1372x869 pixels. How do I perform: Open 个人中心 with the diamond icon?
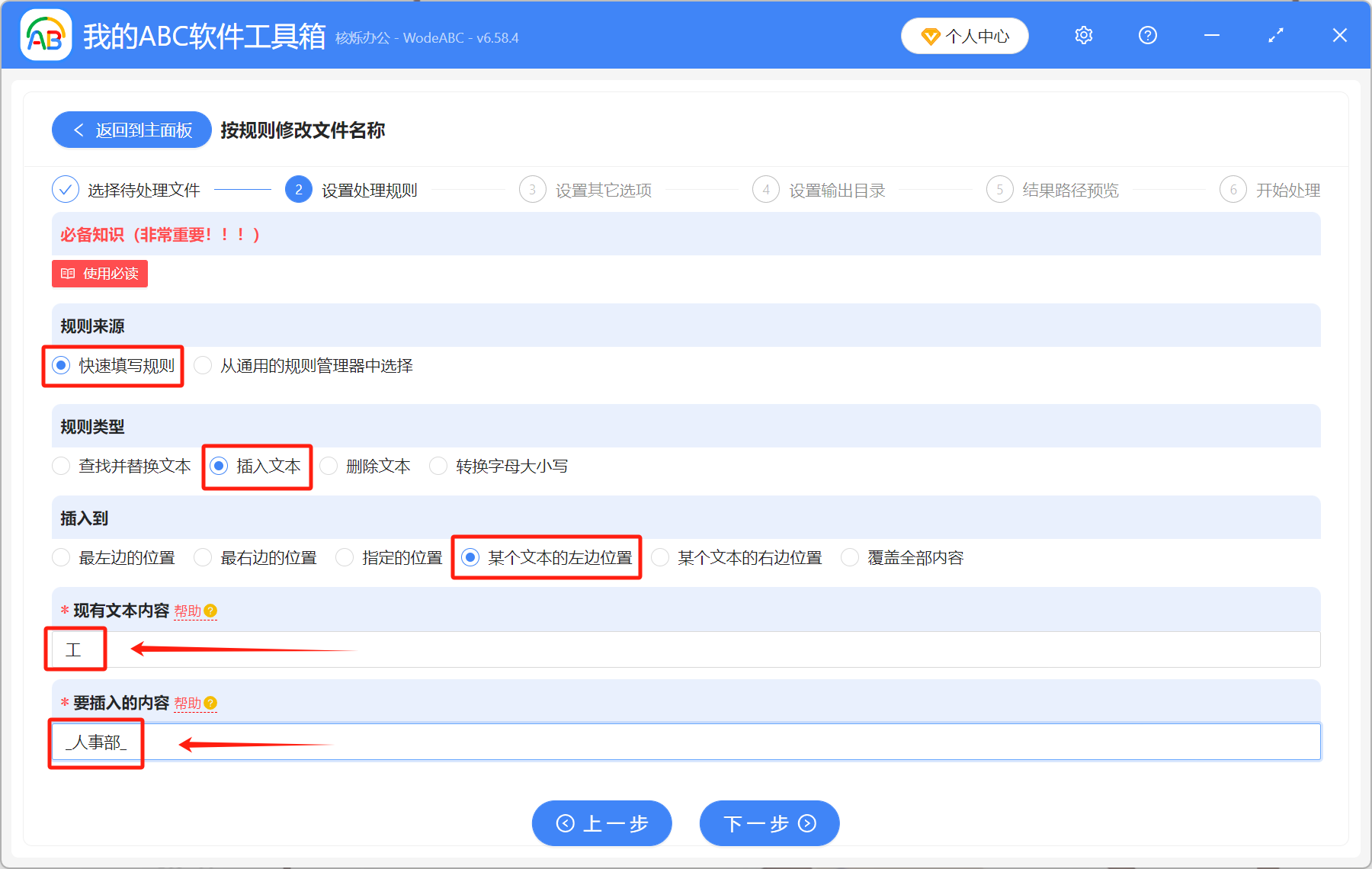point(963,35)
